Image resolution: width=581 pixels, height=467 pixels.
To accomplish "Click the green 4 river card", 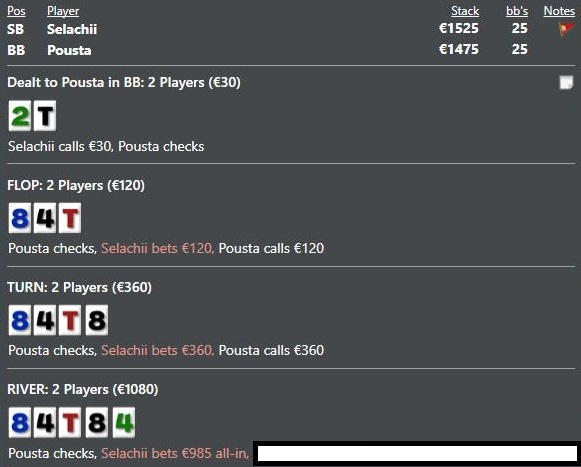I will pos(124,423).
